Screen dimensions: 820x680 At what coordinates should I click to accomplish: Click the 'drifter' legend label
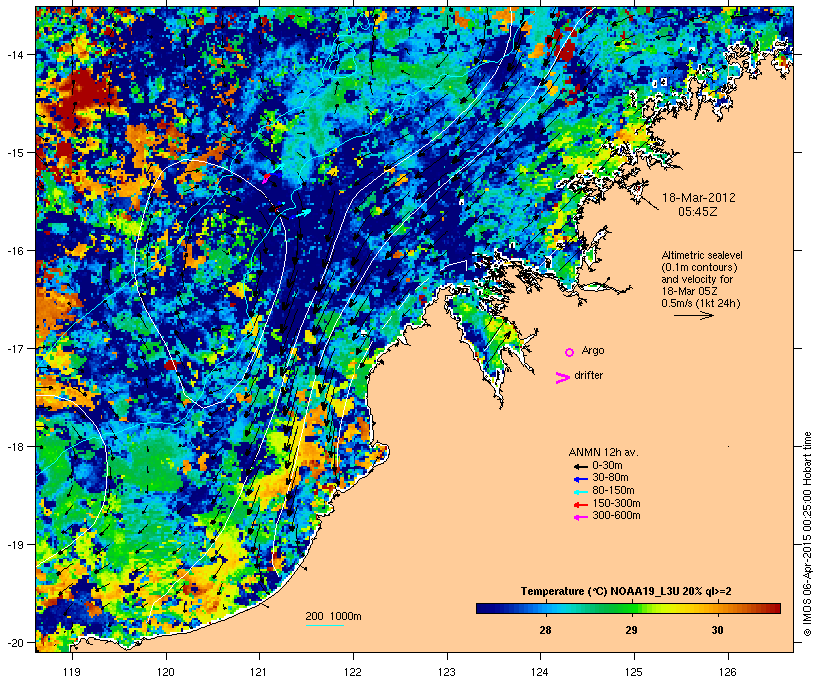tap(588, 376)
